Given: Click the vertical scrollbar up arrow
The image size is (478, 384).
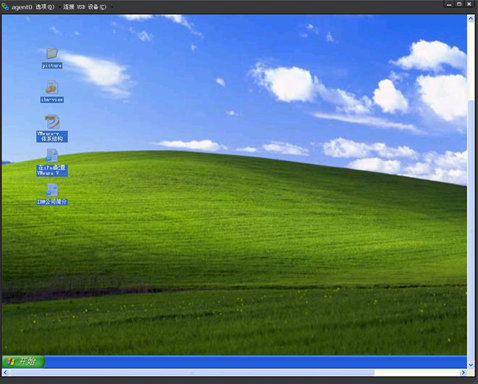Looking at the screenshot, I should [x=471, y=19].
